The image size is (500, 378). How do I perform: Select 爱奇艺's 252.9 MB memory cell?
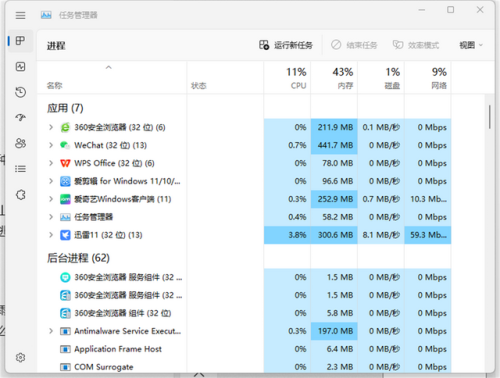334,199
